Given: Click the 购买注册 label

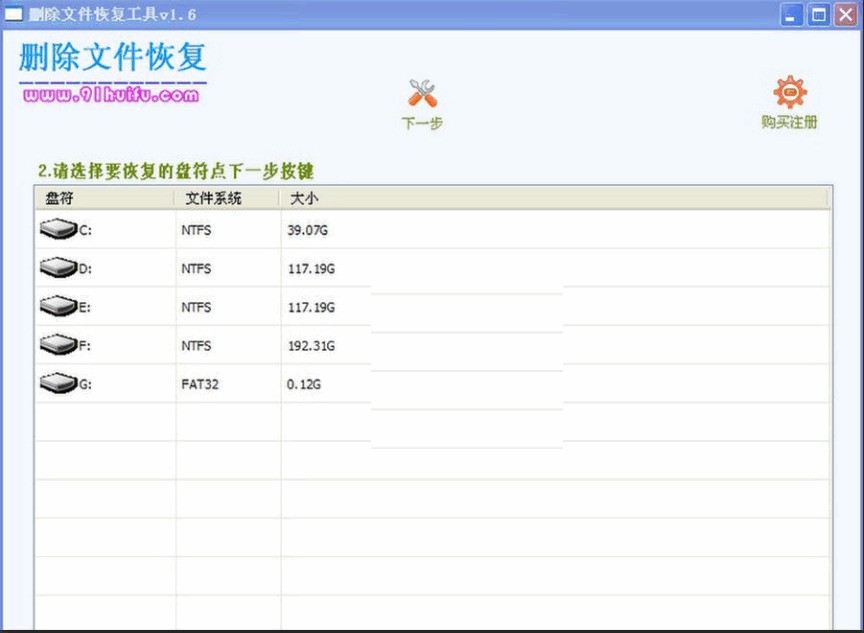Looking at the screenshot, I should 790,122.
